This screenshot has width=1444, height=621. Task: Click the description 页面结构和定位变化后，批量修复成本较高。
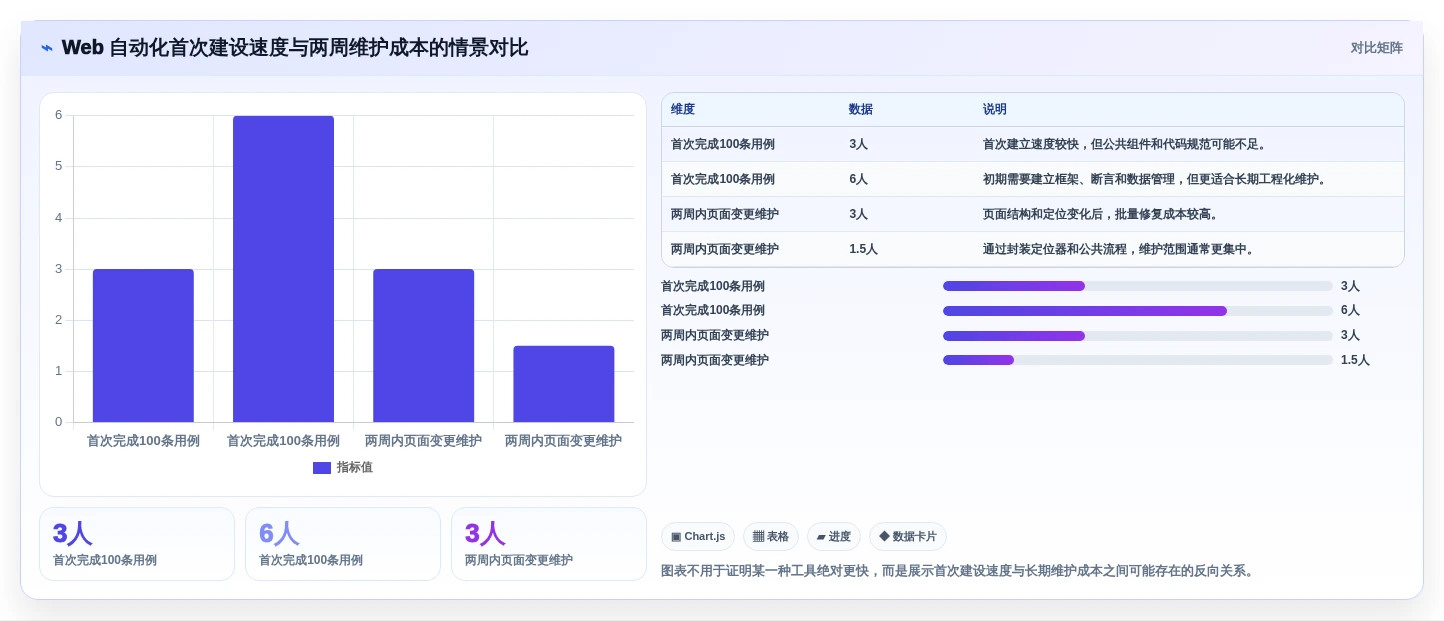coord(1102,215)
